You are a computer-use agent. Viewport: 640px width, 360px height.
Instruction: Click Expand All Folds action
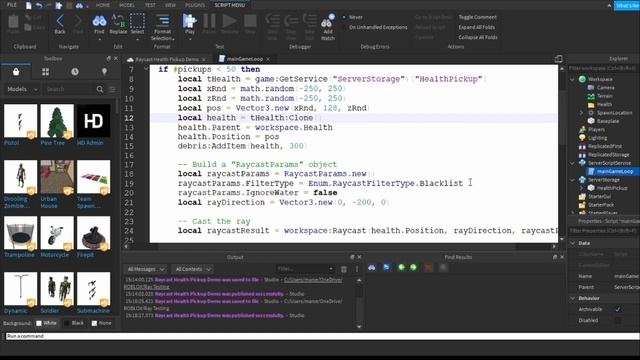(x=476, y=27)
